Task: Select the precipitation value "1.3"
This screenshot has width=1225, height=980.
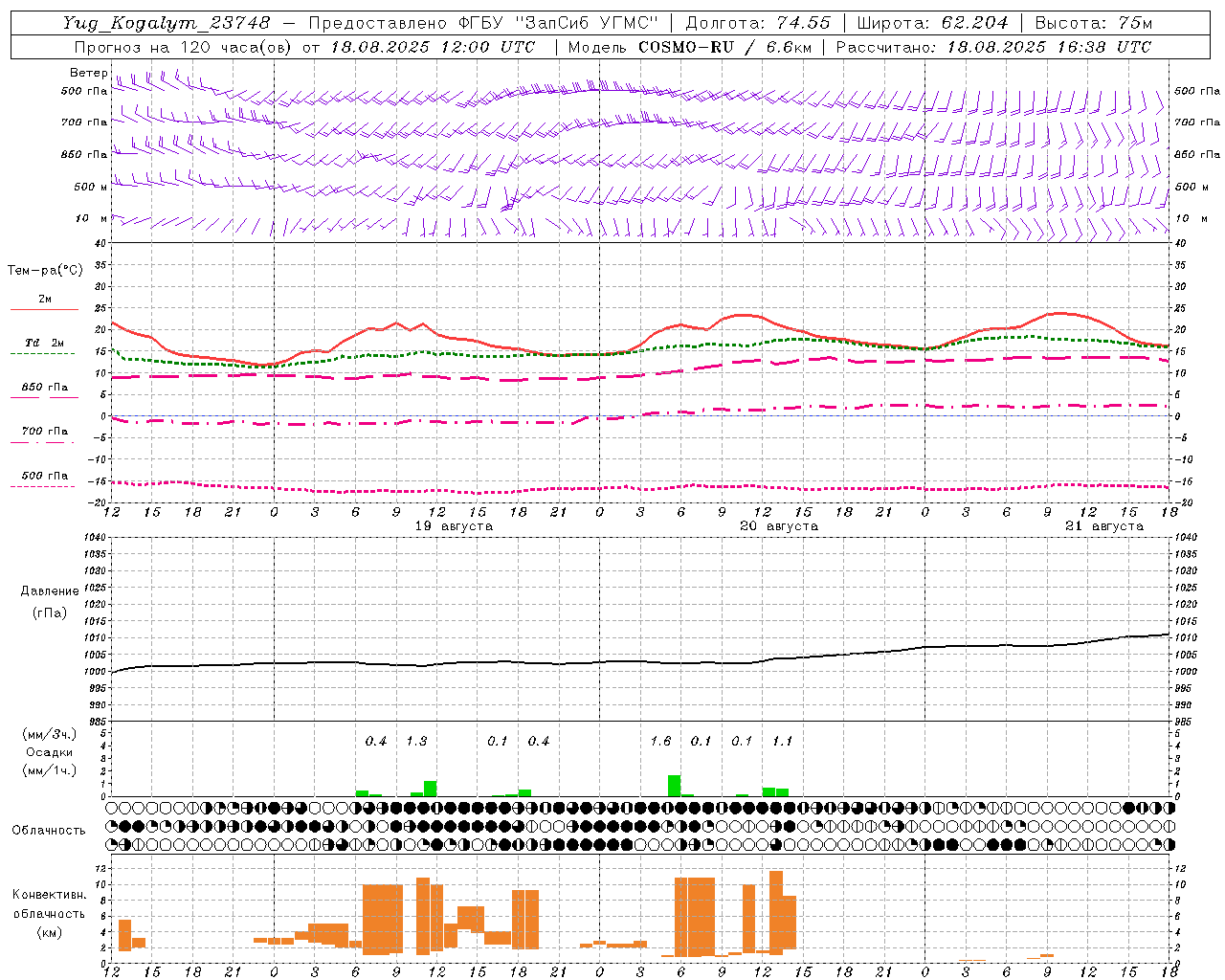Action: (x=416, y=742)
